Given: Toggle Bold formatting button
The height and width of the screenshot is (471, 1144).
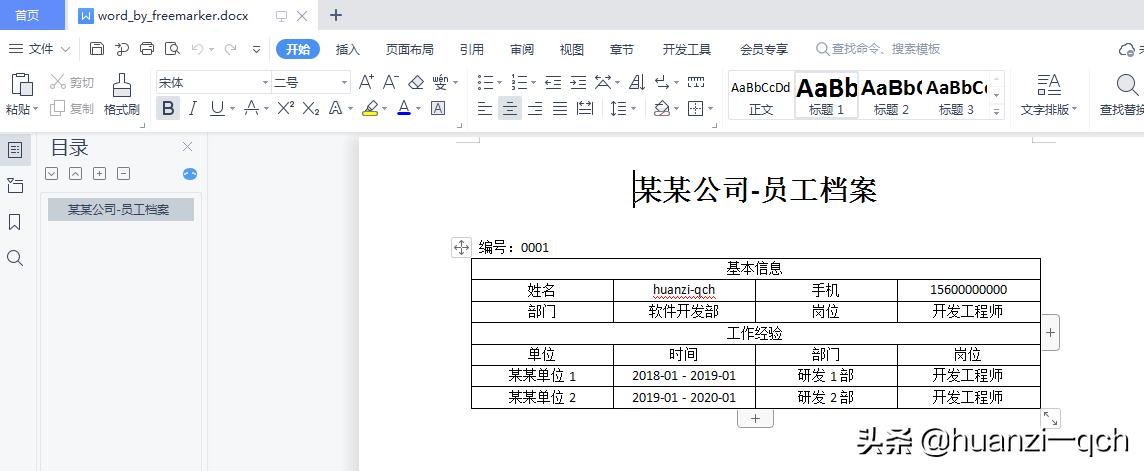Looking at the screenshot, I should click(x=168, y=109).
